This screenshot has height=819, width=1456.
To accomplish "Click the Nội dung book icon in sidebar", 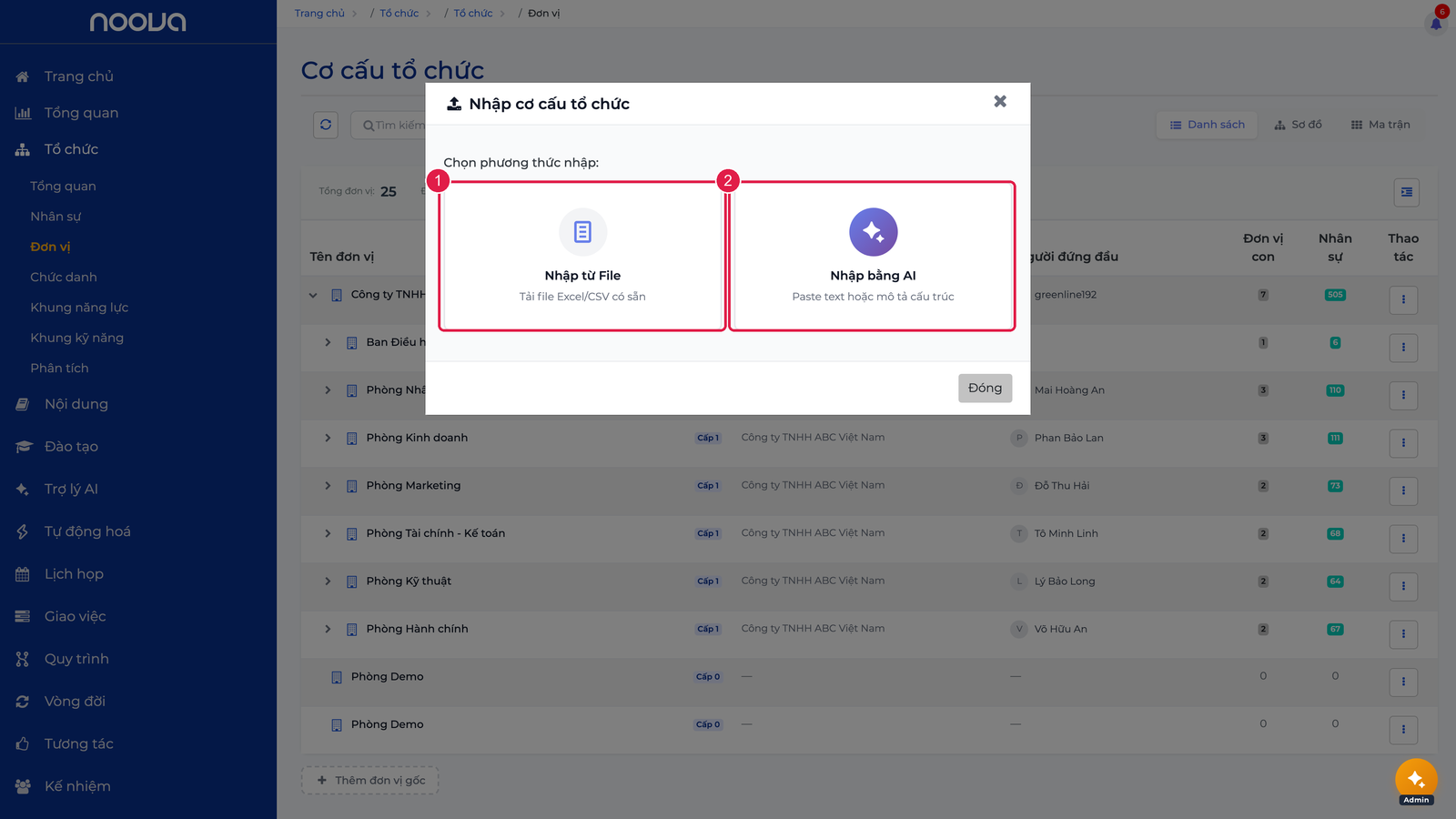I will click(23, 404).
